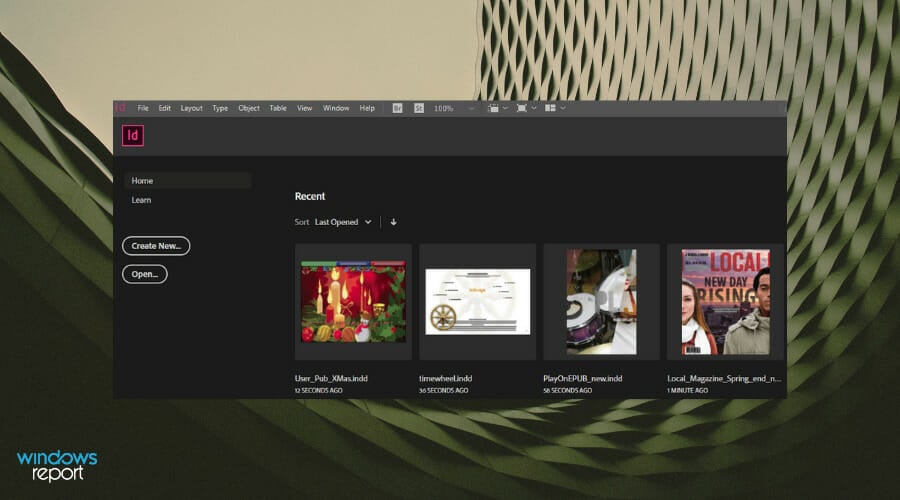Image resolution: width=900 pixels, height=500 pixels.
Task: Click the Create New... button
Action: (156, 246)
